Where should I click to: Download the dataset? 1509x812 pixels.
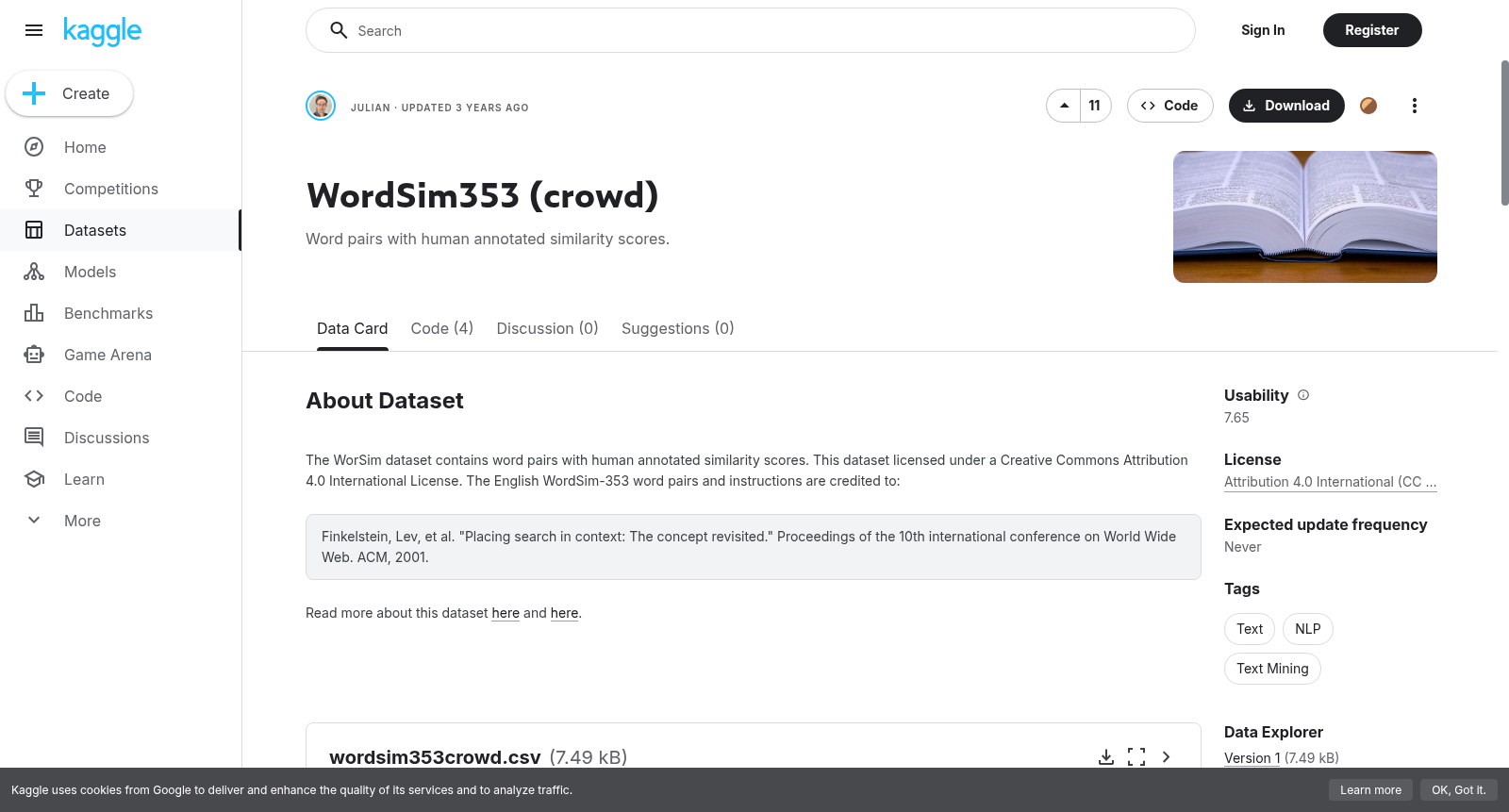tap(1286, 106)
